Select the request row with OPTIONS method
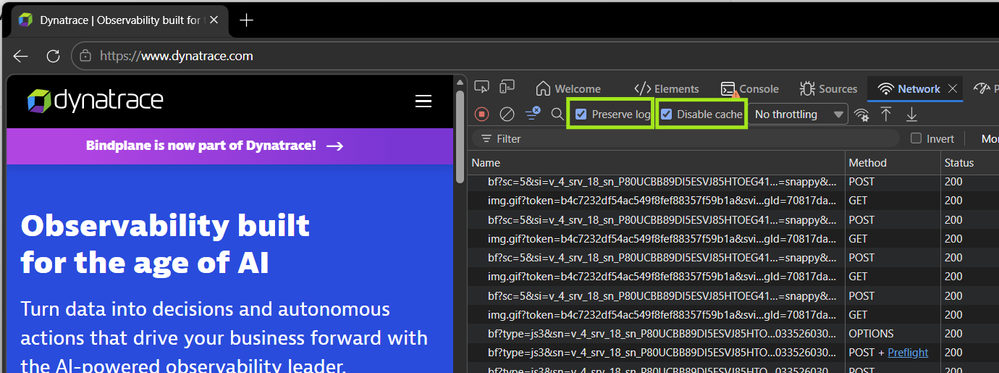The width and height of the screenshot is (999, 373). [x=733, y=333]
